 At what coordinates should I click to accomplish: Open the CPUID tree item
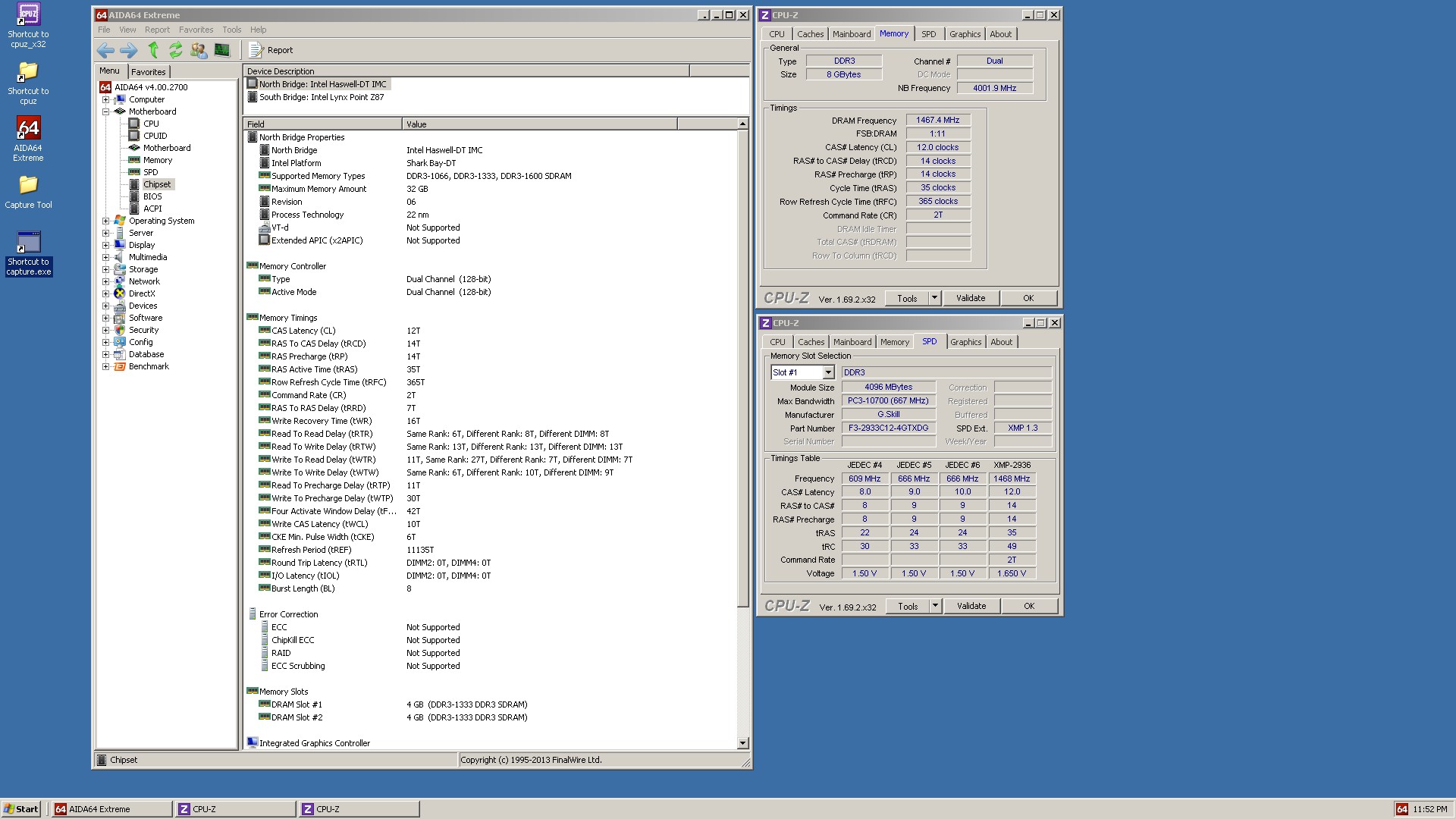(155, 136)
